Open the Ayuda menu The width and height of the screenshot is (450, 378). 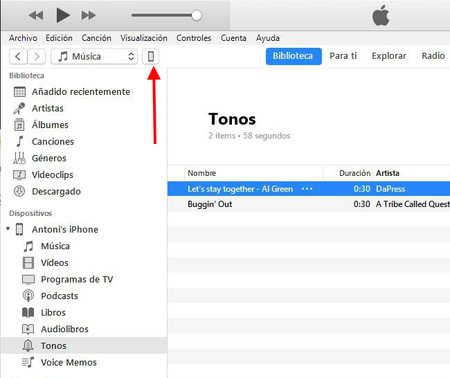(268, 38)
